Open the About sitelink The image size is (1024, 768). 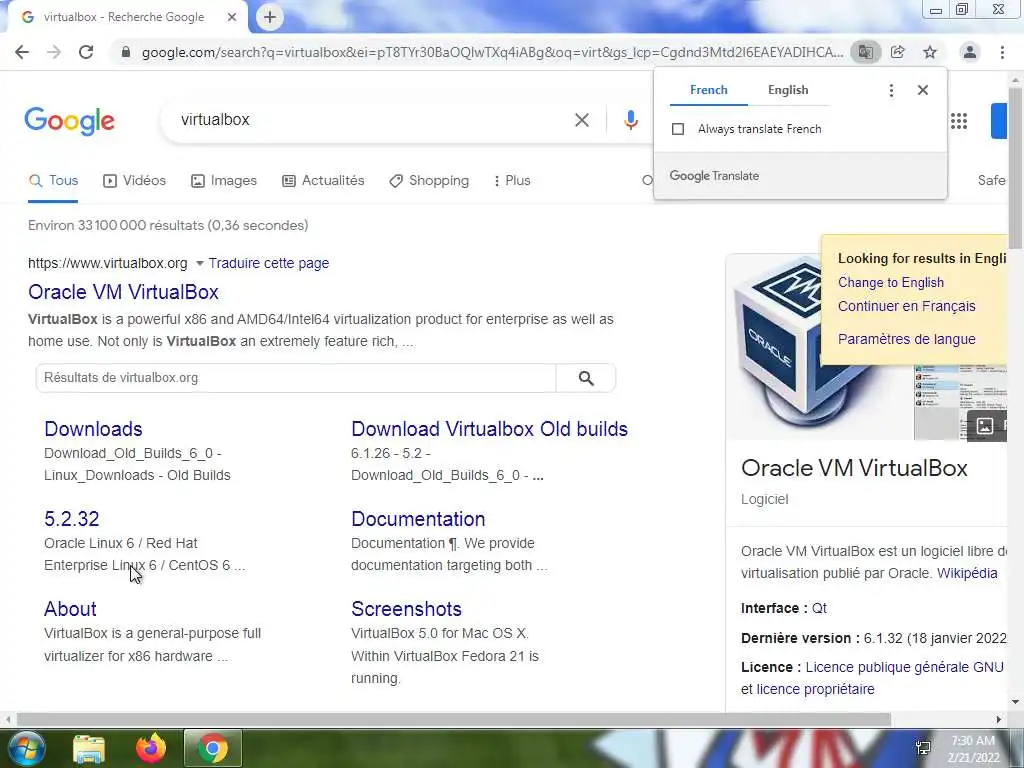[x=70, y=609]
